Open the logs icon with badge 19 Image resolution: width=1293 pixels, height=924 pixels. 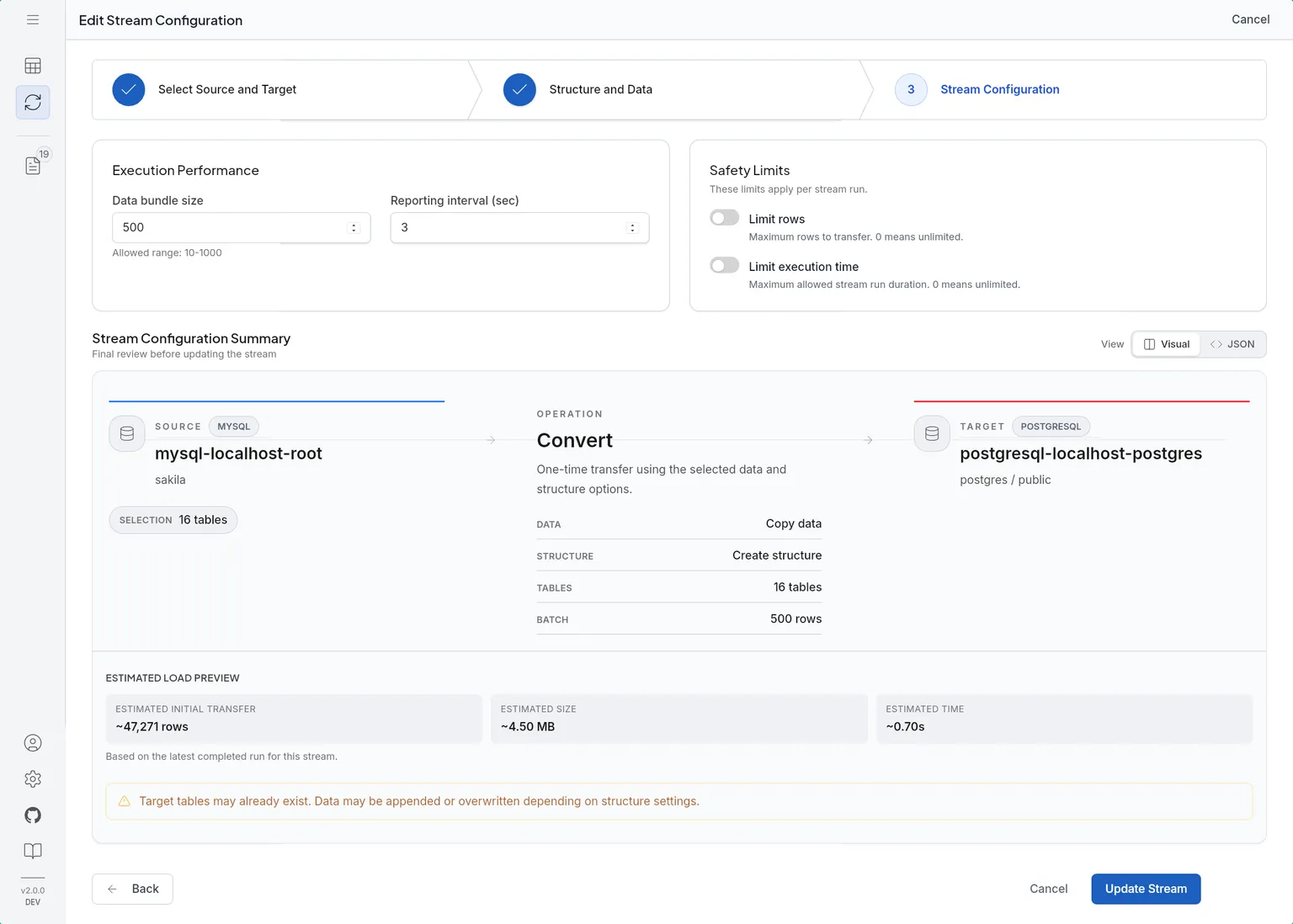(x=33, y=165)
